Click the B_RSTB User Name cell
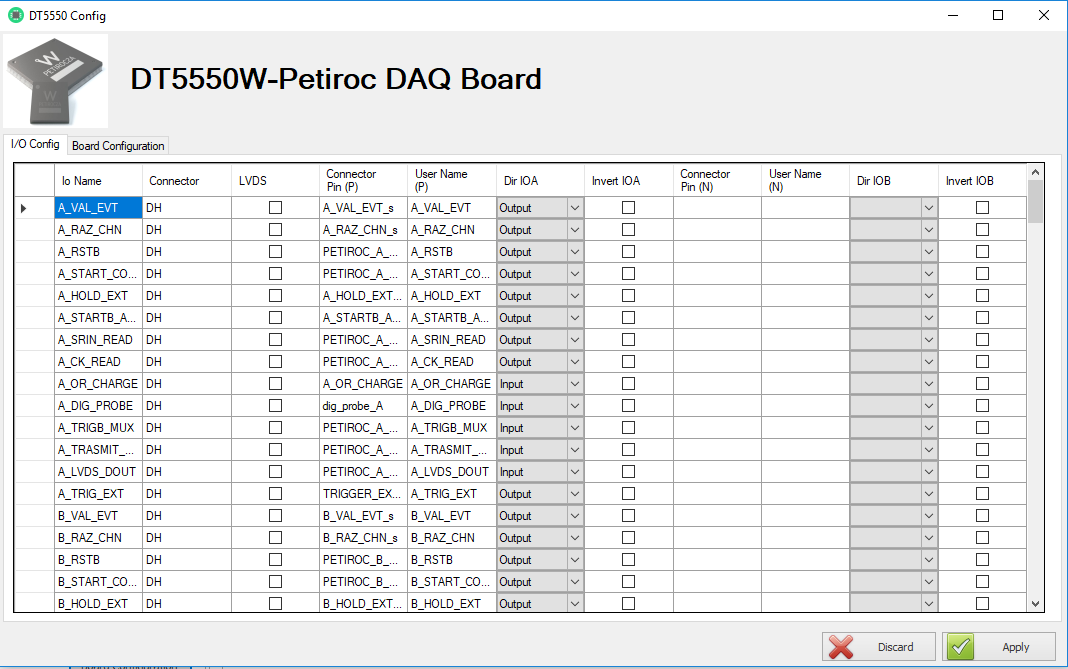 click(x=452, y=559)
